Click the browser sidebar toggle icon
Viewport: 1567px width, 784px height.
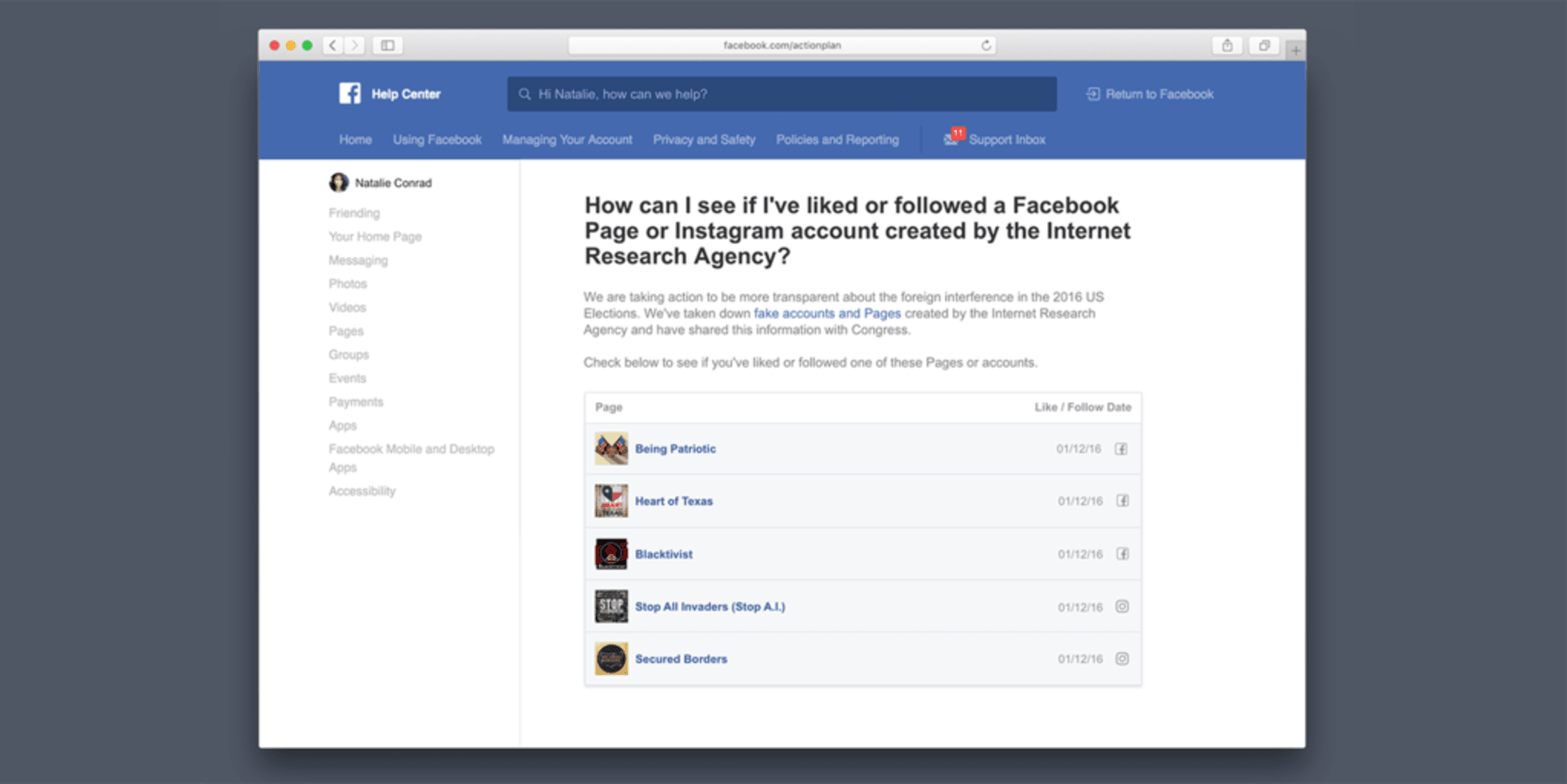386,45
